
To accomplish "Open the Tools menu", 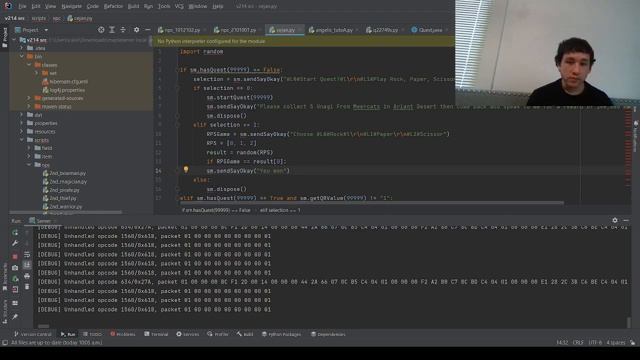I will [164, 7].
